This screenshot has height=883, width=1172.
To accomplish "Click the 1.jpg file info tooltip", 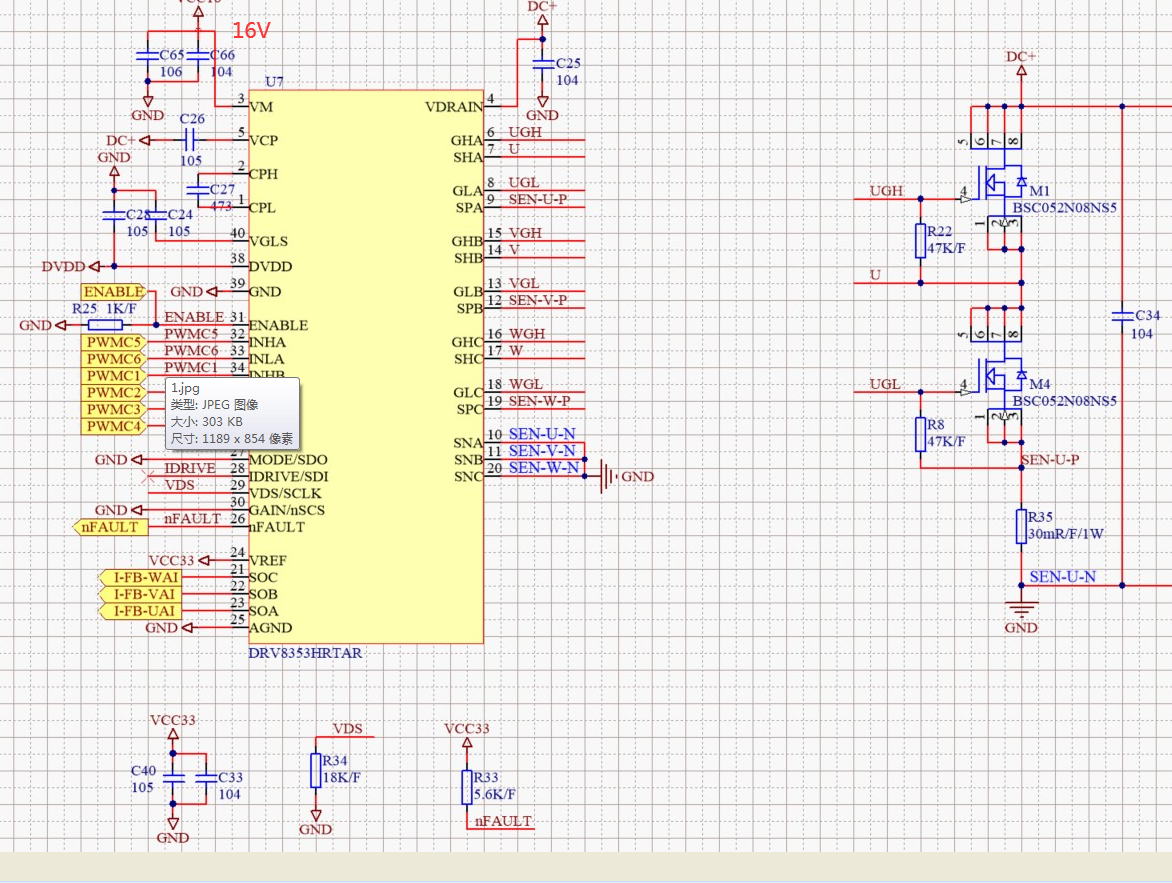I will (x=232, y=413).
